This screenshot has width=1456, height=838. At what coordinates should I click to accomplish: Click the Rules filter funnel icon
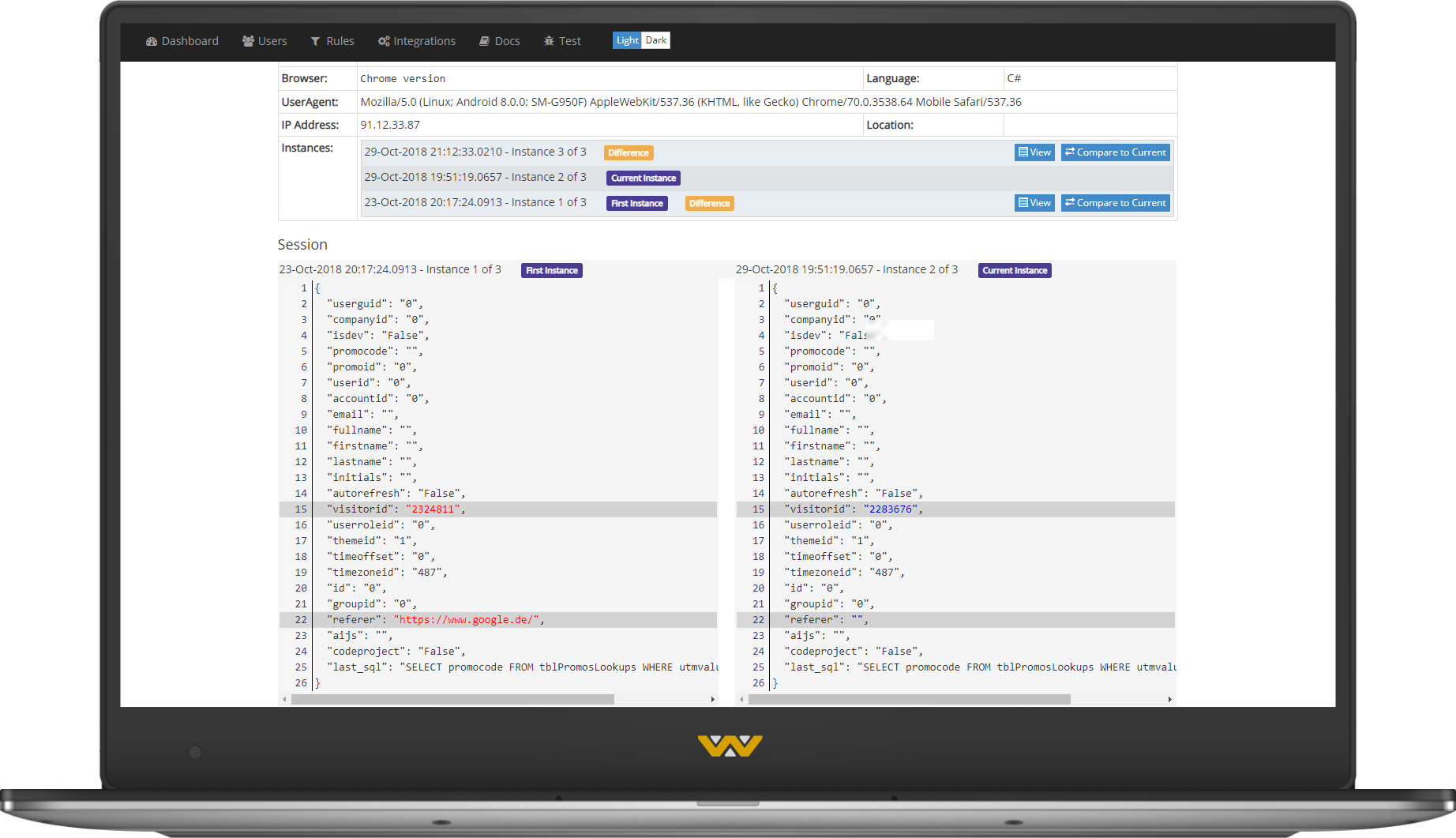coord(316,41)
